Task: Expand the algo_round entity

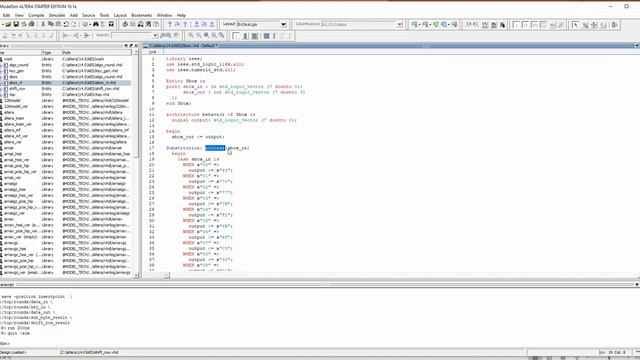Action: [2, 65]
